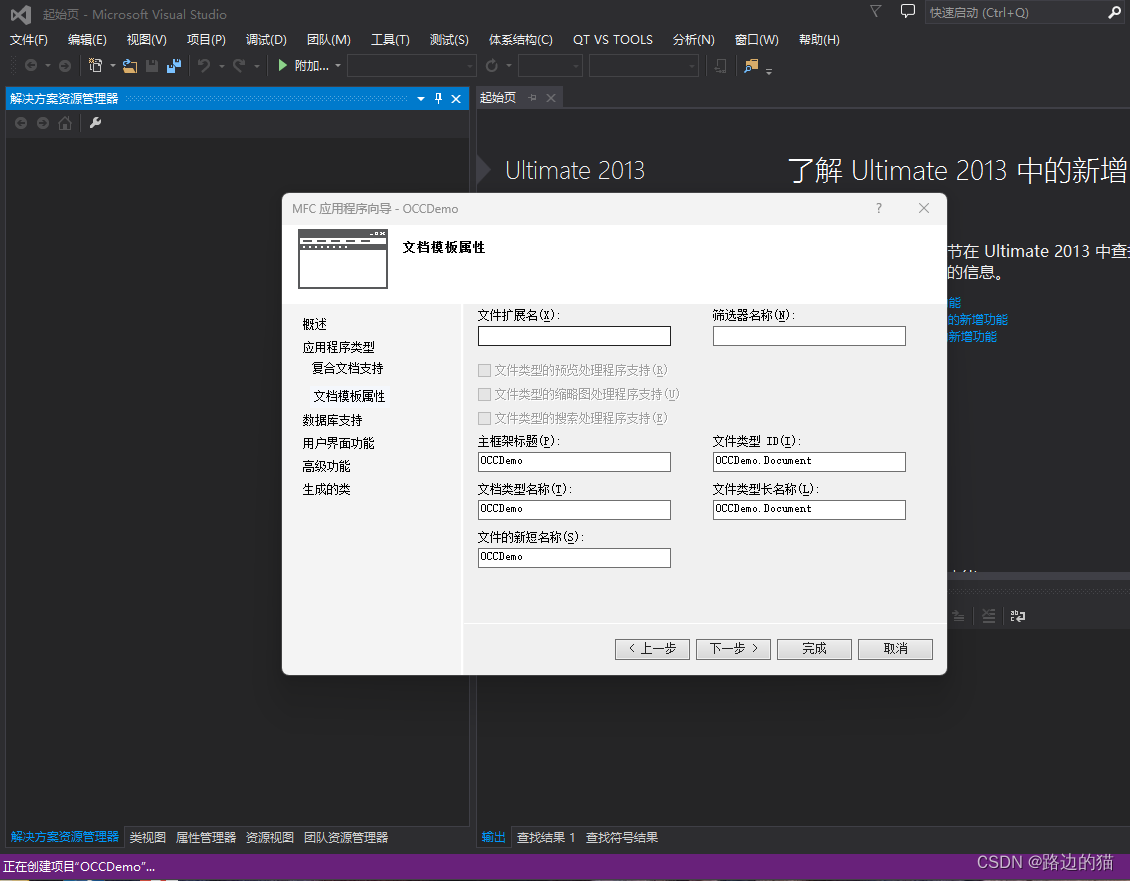Click the feedback speech bubble icon
The image size is (1130, 881).
click(x=908, y=12)
